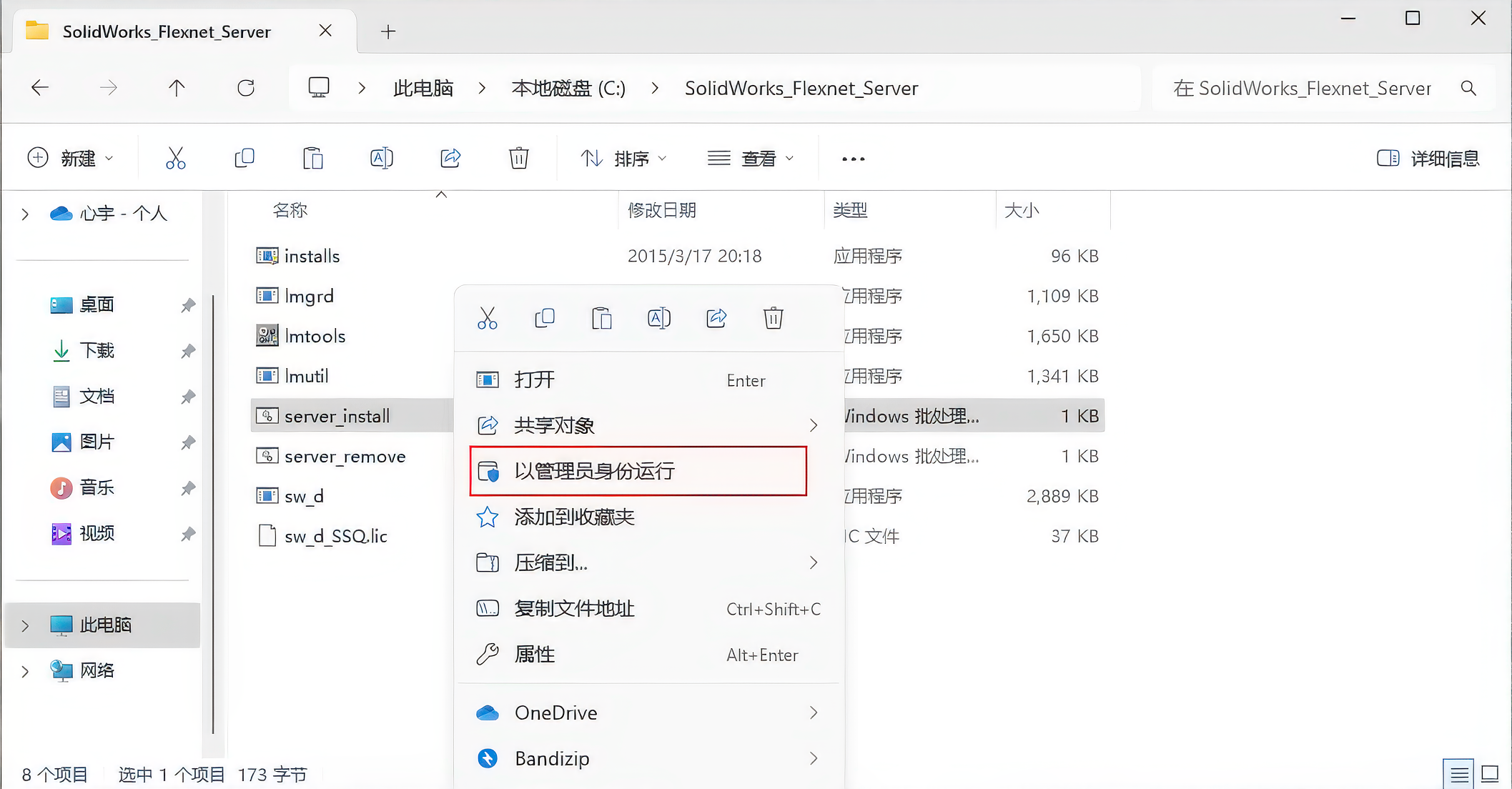
Task: Switch to the large thumbnails view icon in the status bar
Action: (1491, 774)
